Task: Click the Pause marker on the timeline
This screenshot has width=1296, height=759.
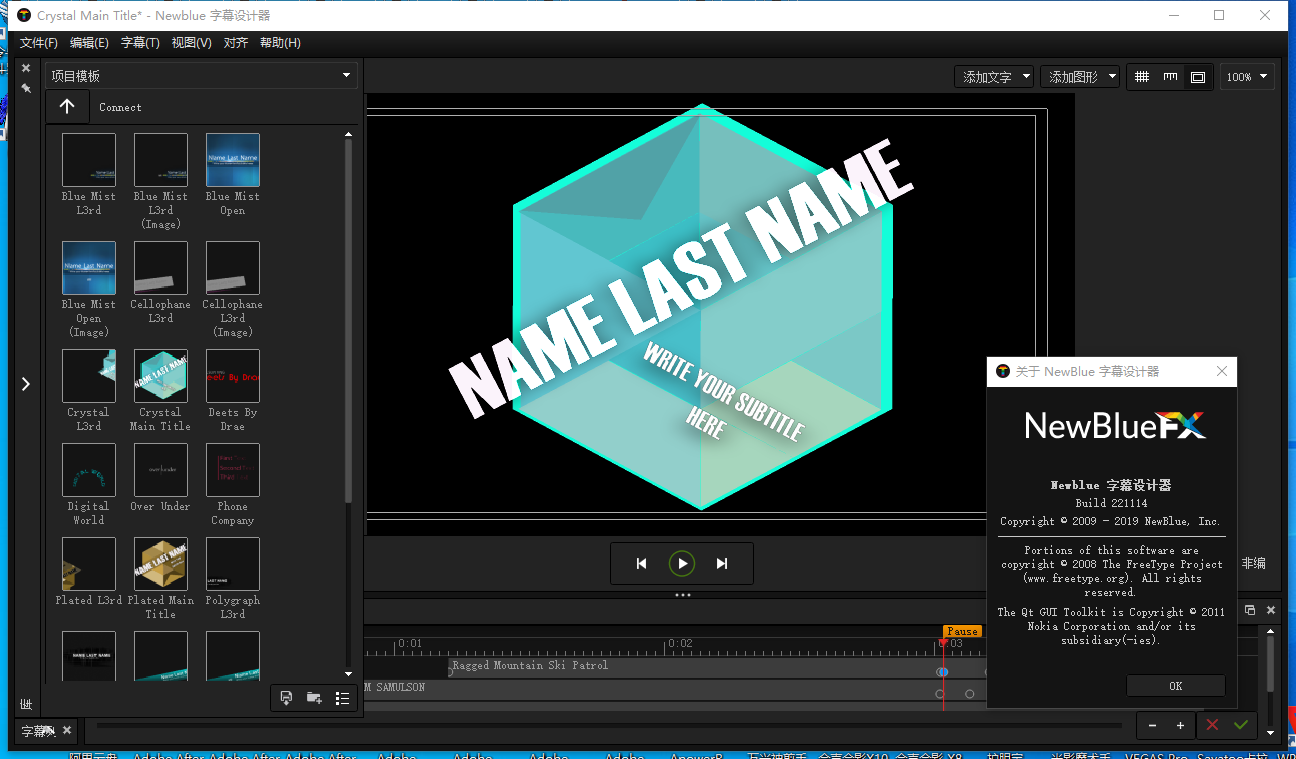Action: [x=962, y=632]
